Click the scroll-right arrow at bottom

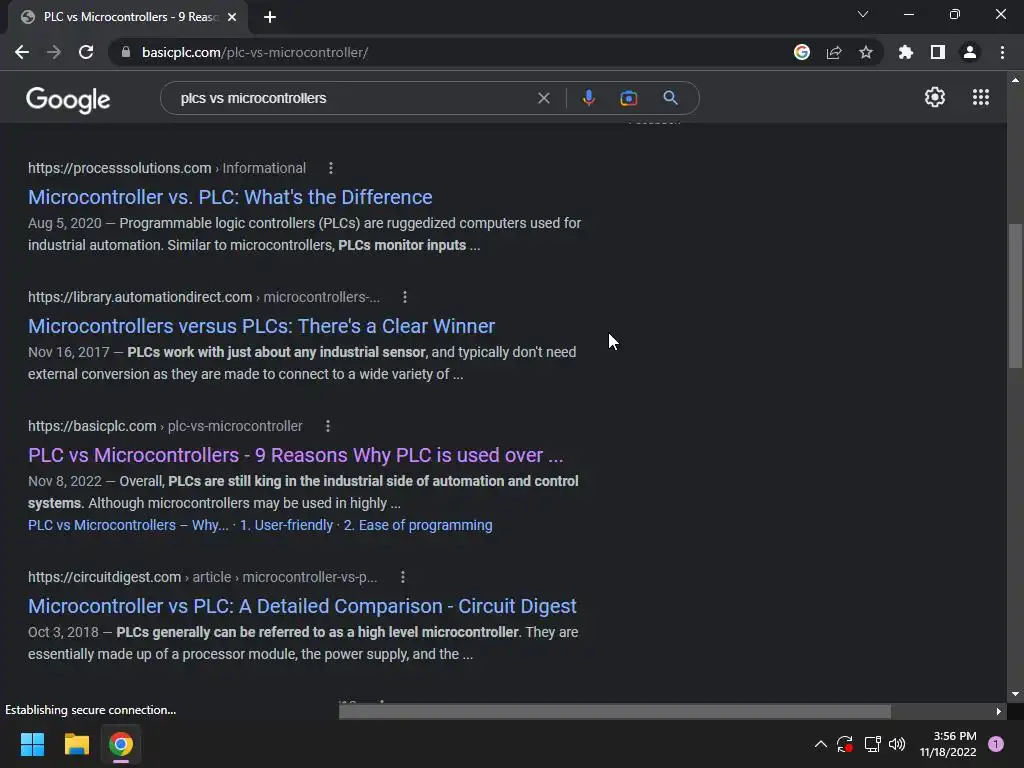(x=999, y=711)
